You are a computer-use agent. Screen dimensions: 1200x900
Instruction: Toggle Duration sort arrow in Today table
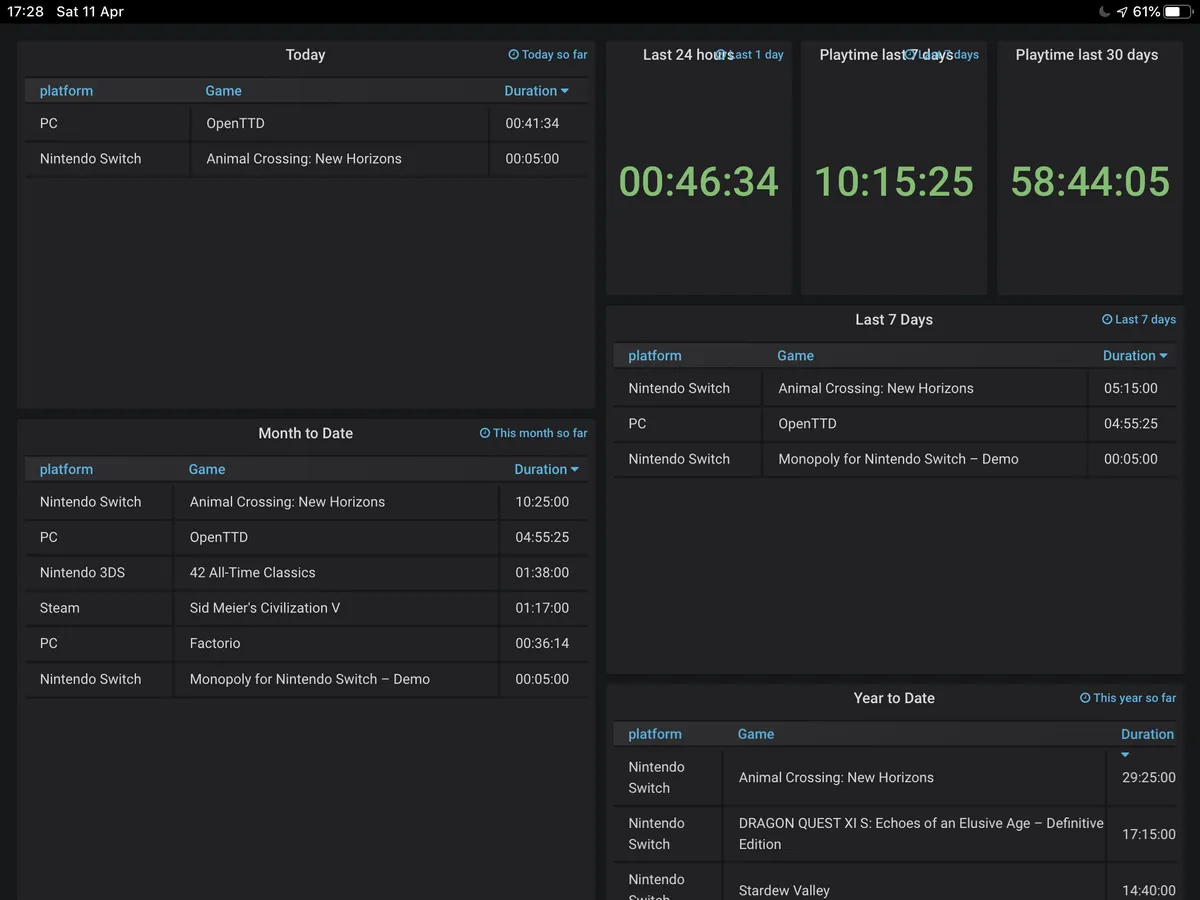tap(565, 91)
